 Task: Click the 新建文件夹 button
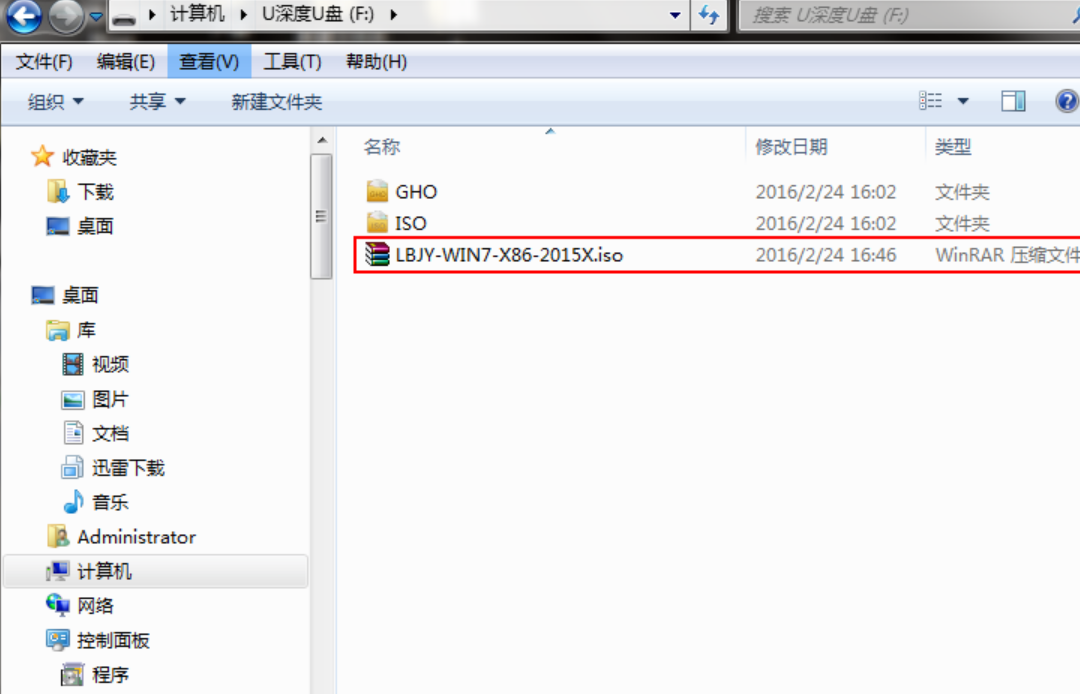coord(276,102)
